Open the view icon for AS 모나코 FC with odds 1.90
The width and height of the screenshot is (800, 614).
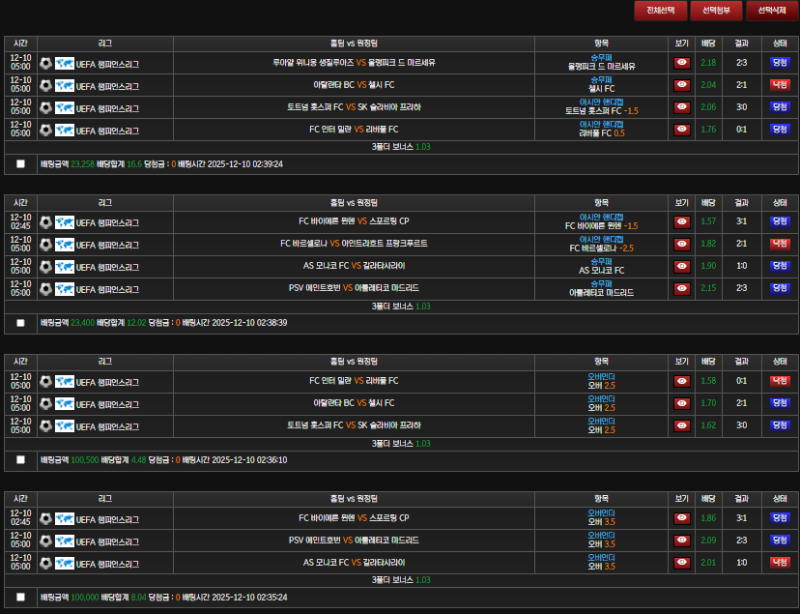coord(682,266)
